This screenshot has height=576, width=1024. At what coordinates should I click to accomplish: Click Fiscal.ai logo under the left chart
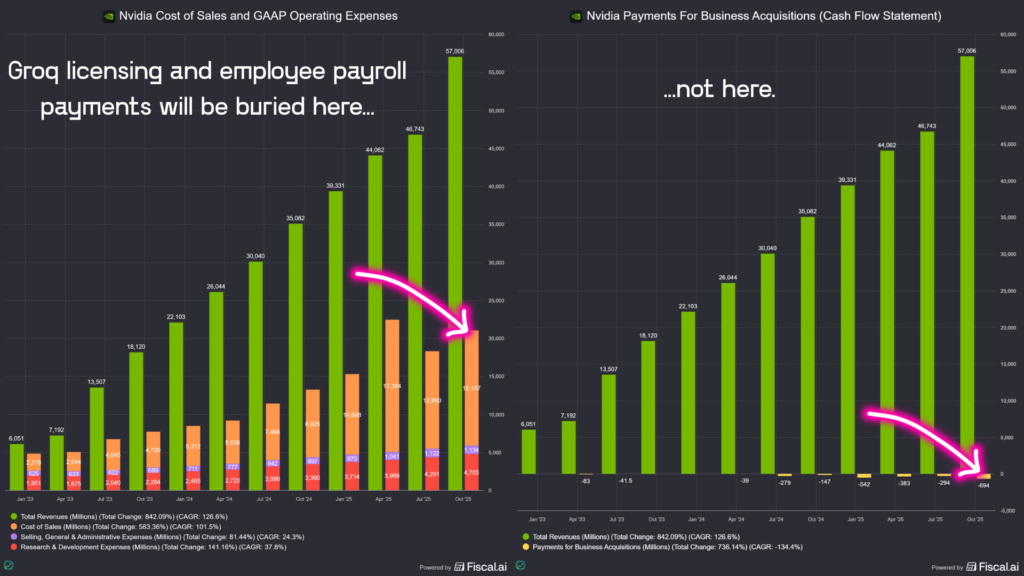click(481, 567)
